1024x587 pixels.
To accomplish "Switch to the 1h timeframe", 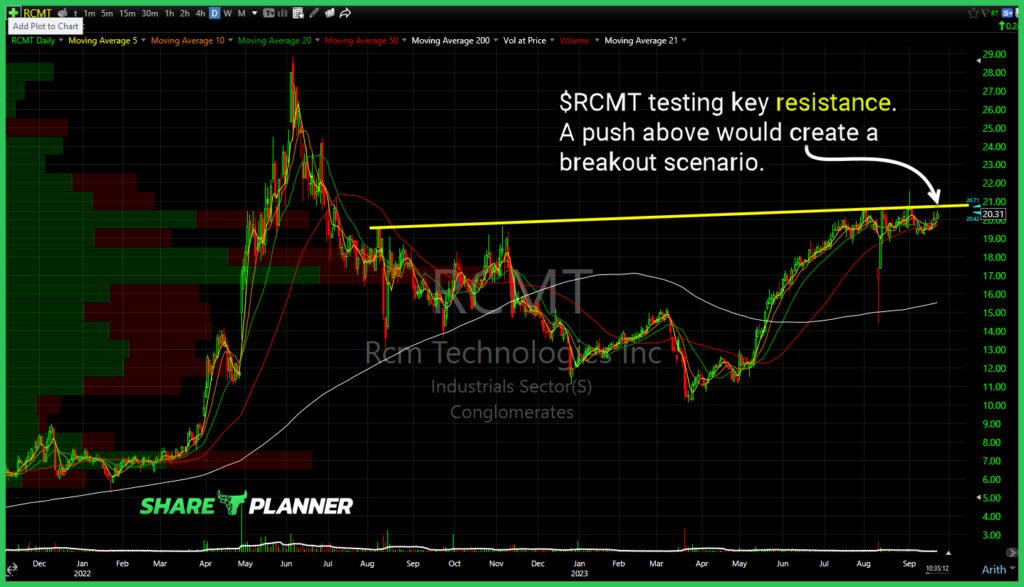I will pyautogui.click(x=170, y=14).
